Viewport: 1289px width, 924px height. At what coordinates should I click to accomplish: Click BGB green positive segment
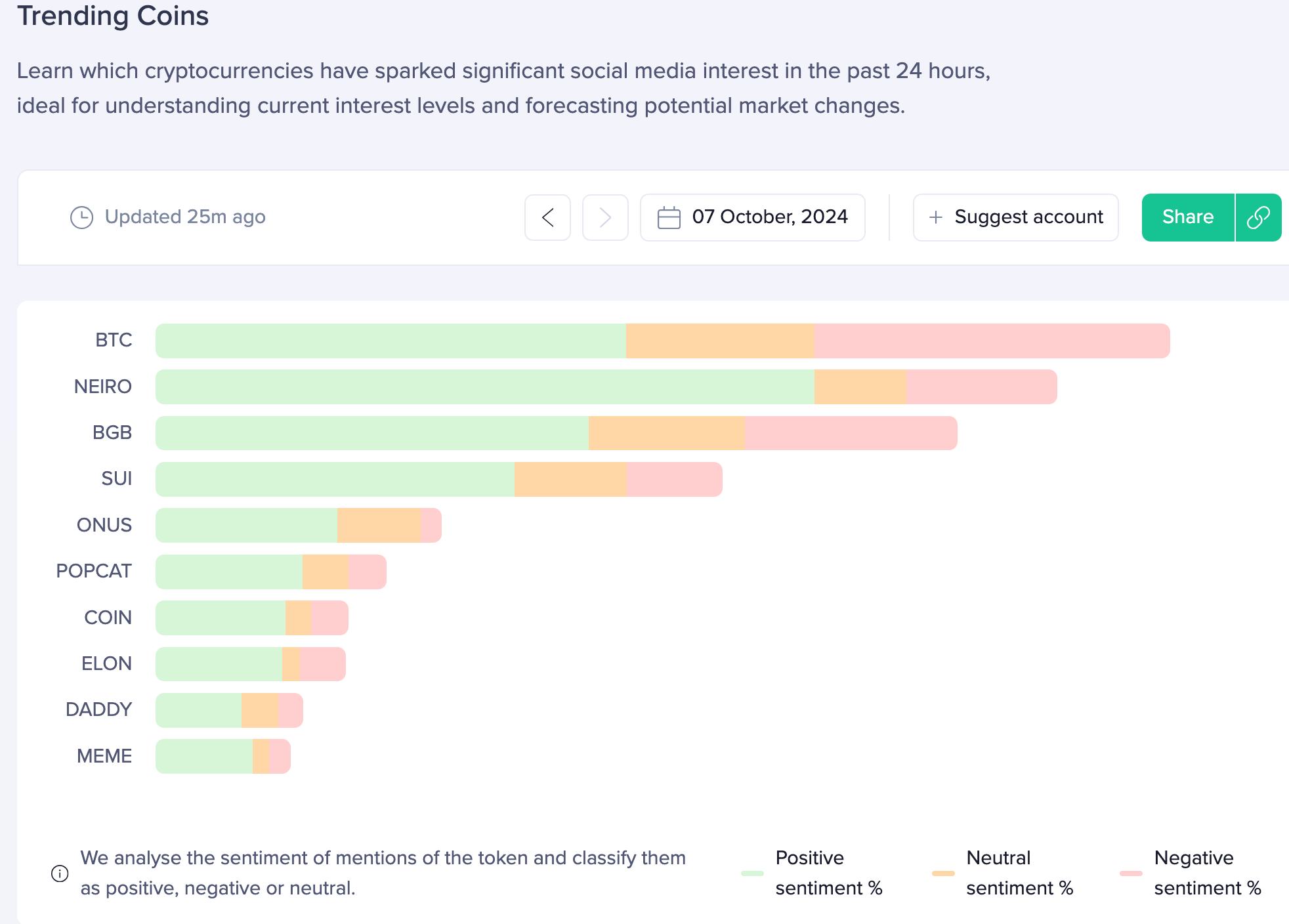372,433
